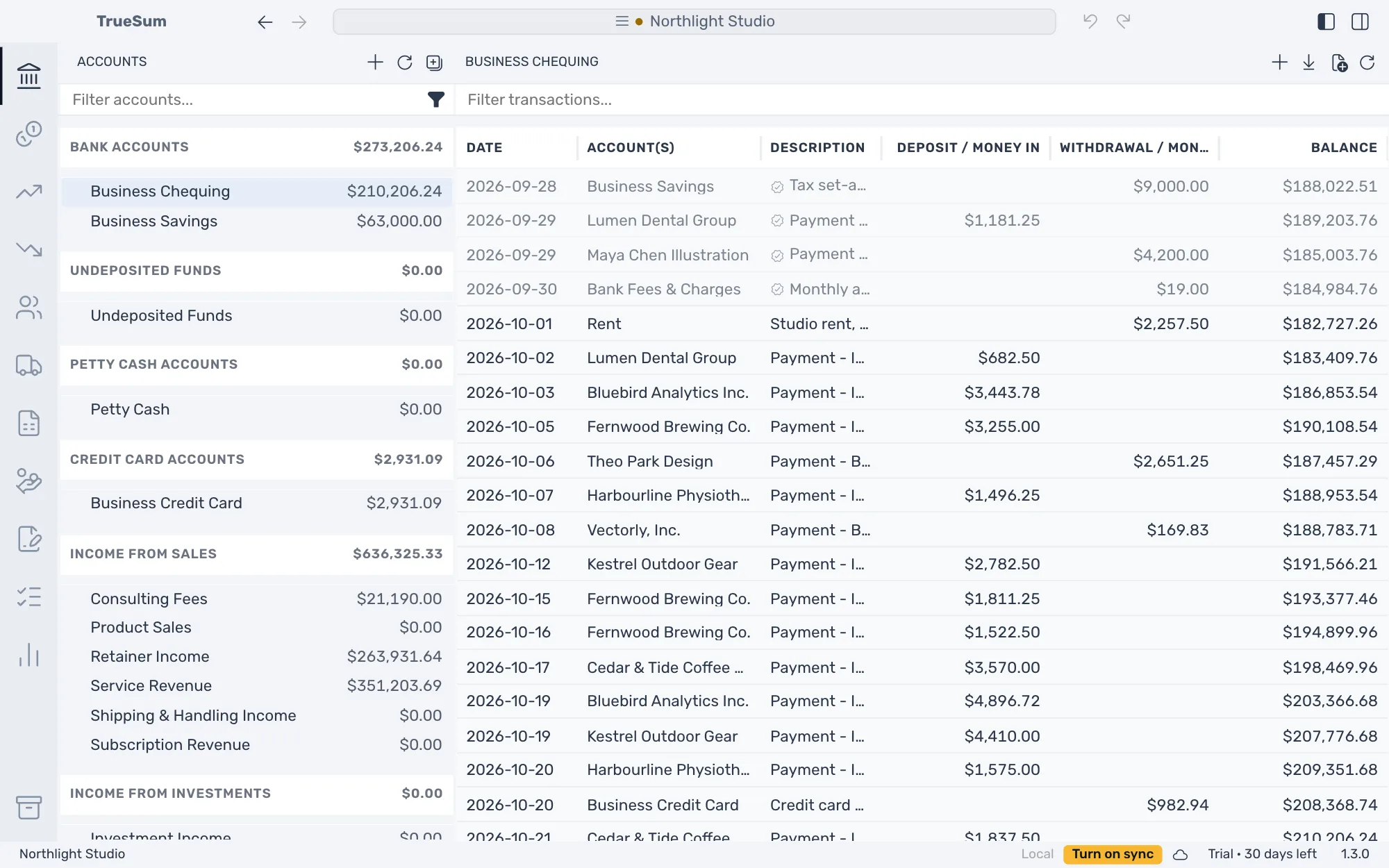1389x868 pixels.
Task: Open the contacts people sidebar icon
Action: click(28, 308)
